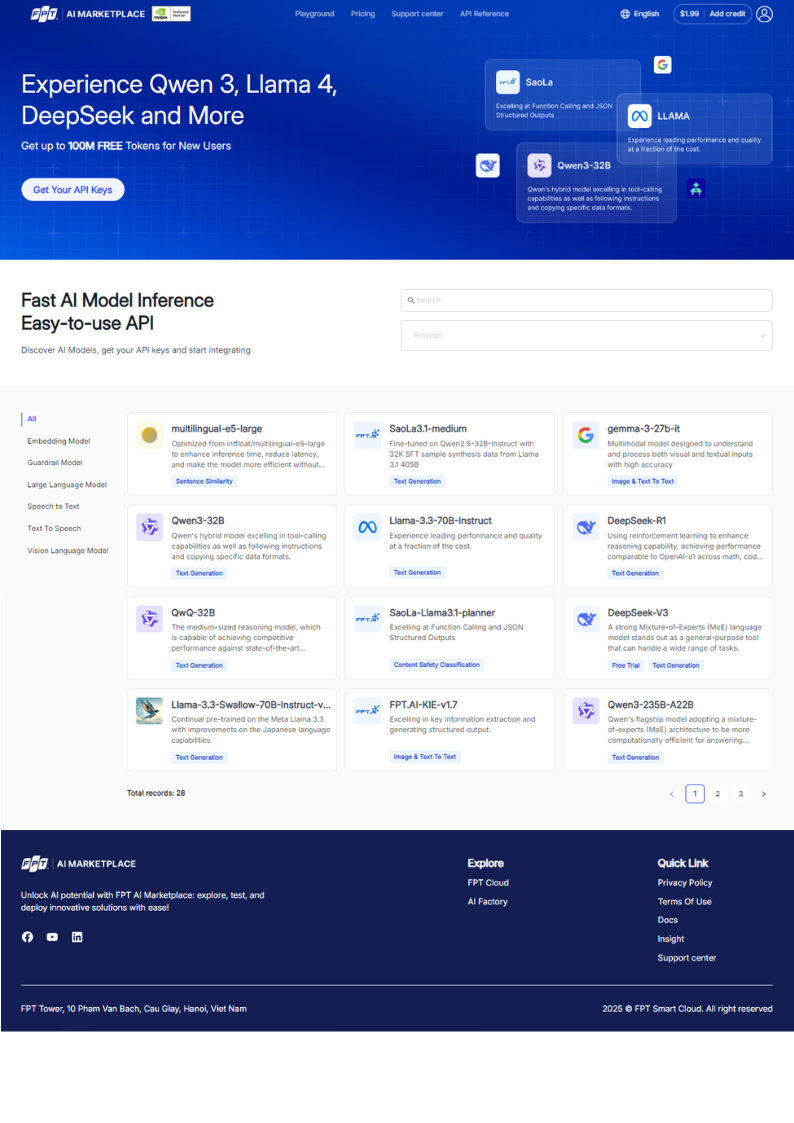Click the Content Safety Classification tag
Image resolution: width=794 pixels, height=1123 pixels.
tap(437, 665)
